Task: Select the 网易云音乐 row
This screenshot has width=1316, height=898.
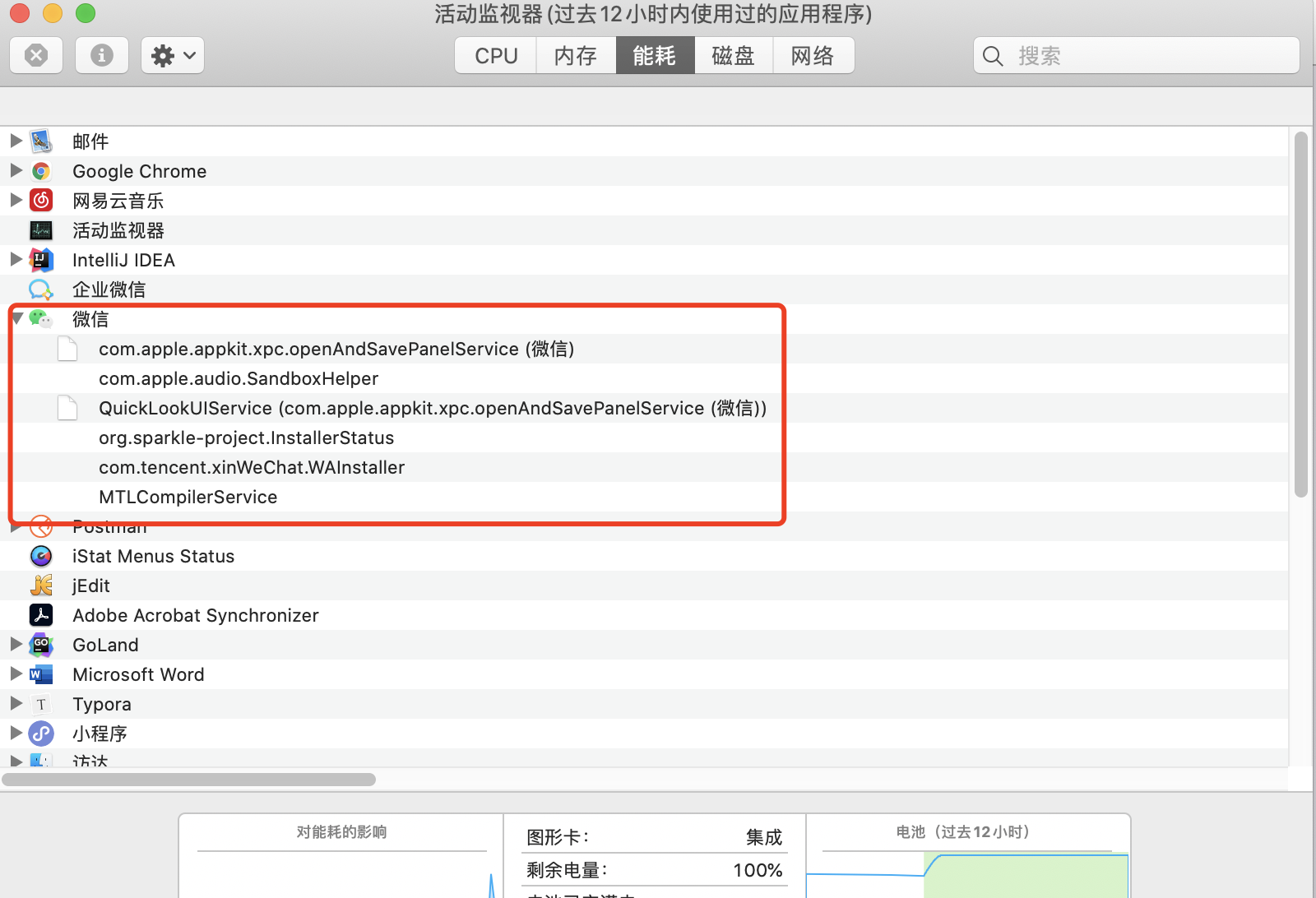Action: [x=645, y=201]
